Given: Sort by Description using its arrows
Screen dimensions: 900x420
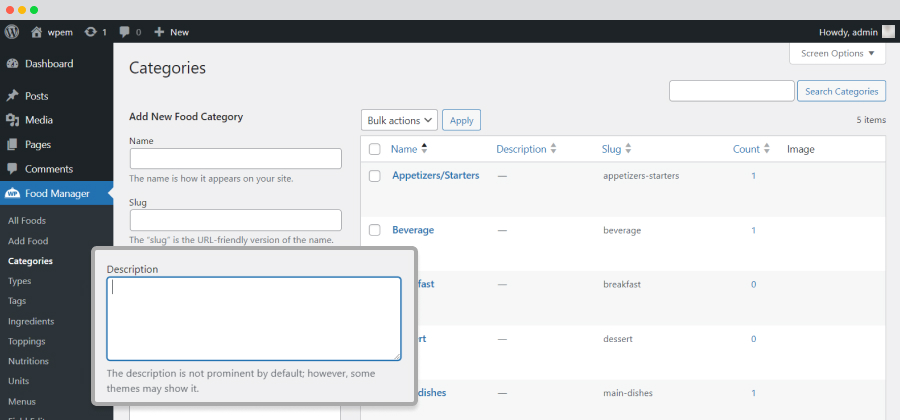Looking at the screenshot, I should [x=553, y=149].
